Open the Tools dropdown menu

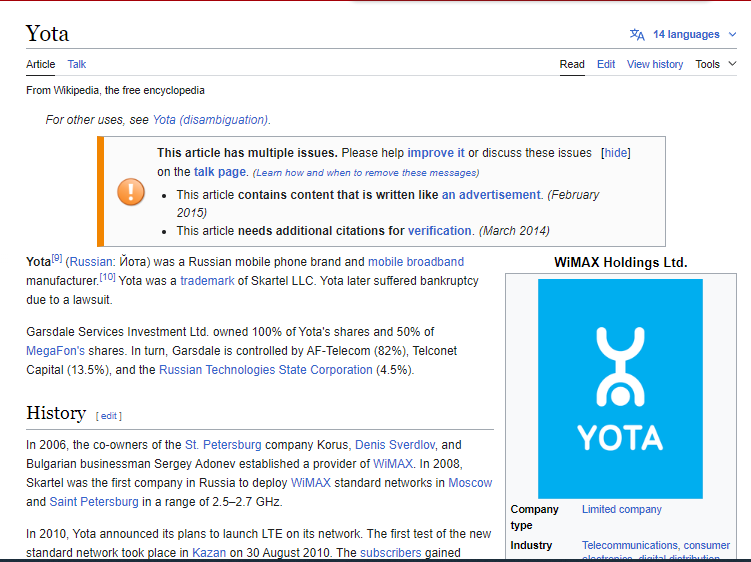tap(716, 64)
